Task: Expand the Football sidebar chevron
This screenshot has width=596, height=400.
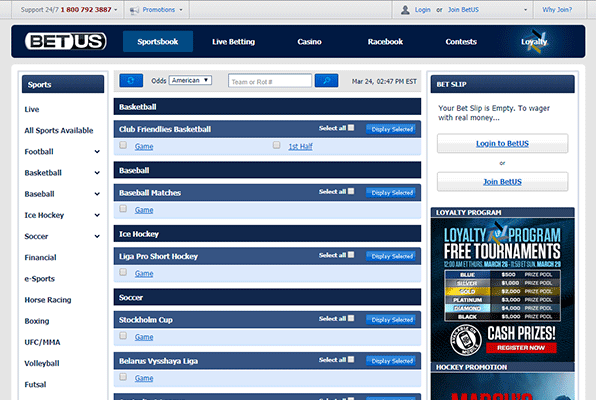Action: (97, 152)
